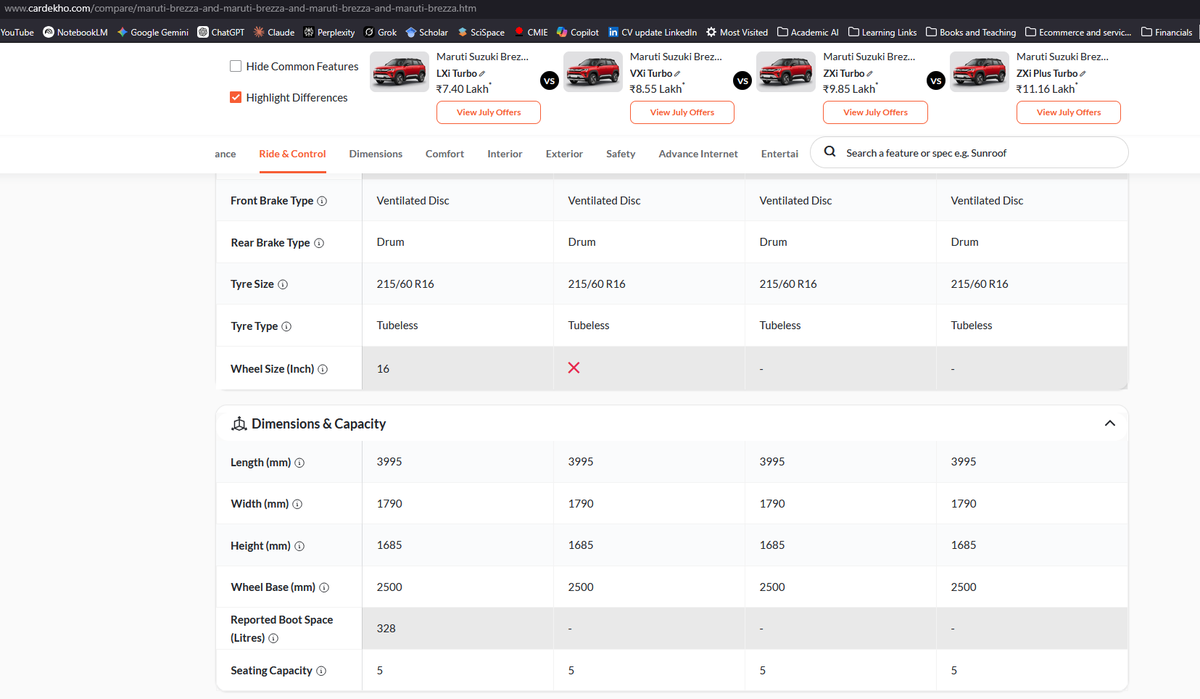This screenshot has height=699, width=1200.
Task: Collapse the Dimensions & Capacity section
Action: click(x=1109, y=423)
